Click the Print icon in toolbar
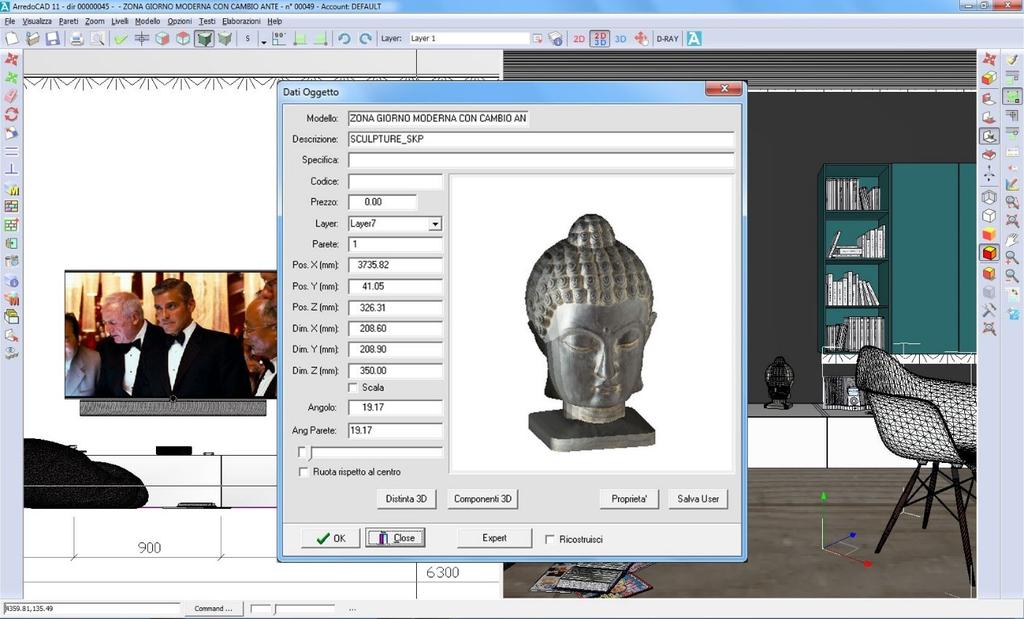The image size is (1024, 619). [76, 39]
